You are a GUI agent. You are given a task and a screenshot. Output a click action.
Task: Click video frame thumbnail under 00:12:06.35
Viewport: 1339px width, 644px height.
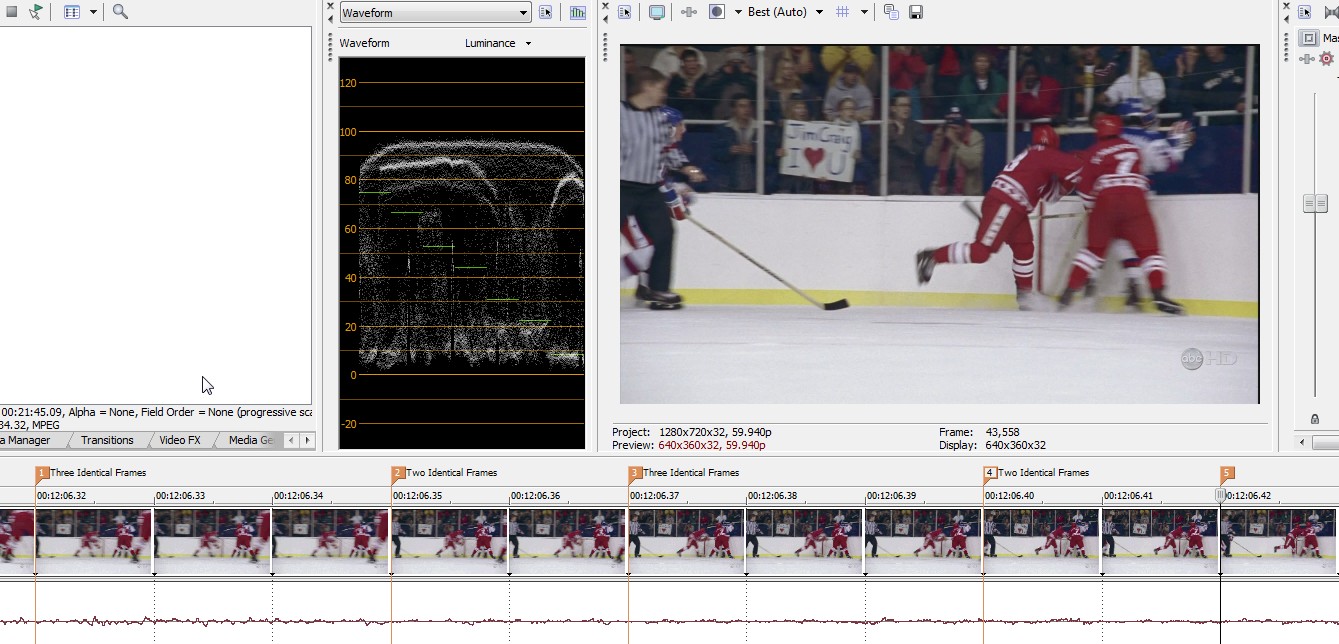(450, 541)
